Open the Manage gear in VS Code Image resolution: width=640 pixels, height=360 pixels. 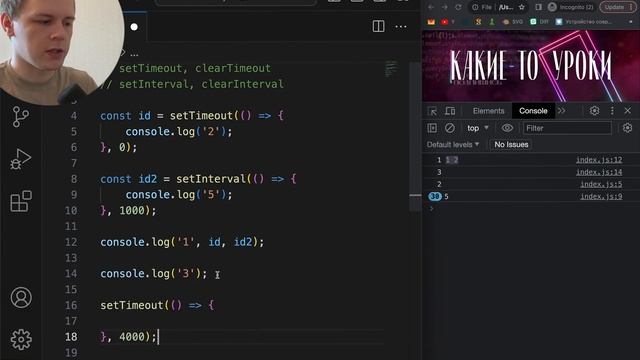(x=21, y=339)
